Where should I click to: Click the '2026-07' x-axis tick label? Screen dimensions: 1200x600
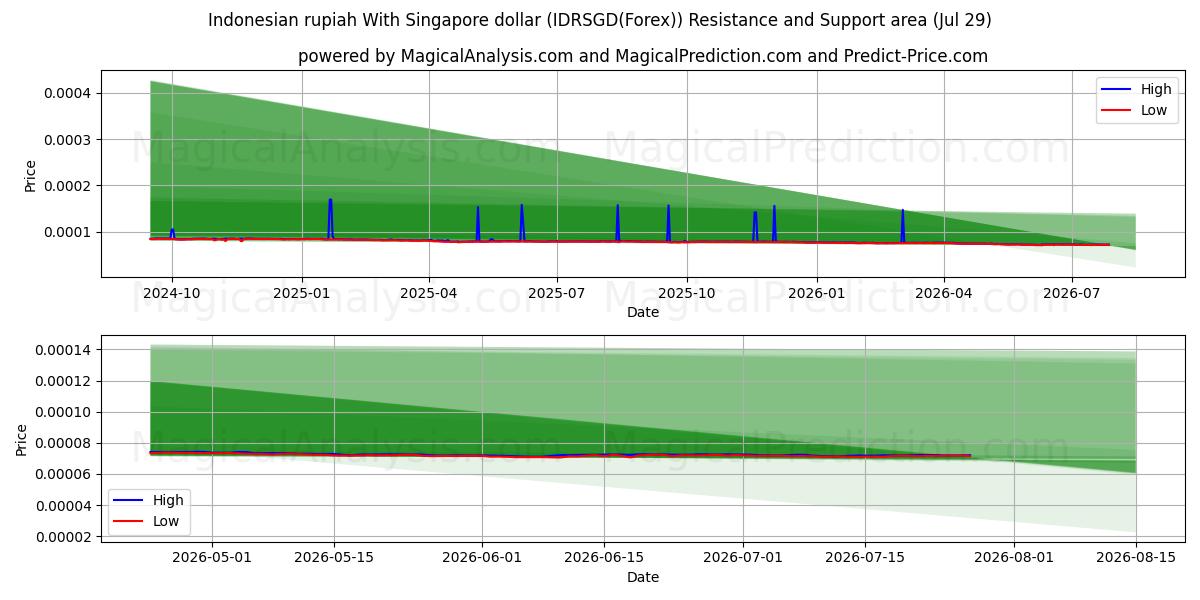click(x=1072, y=293)
